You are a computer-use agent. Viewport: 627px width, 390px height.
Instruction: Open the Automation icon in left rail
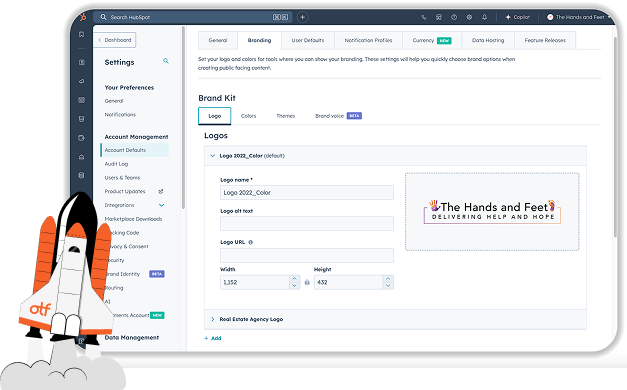tap(82, 138)
